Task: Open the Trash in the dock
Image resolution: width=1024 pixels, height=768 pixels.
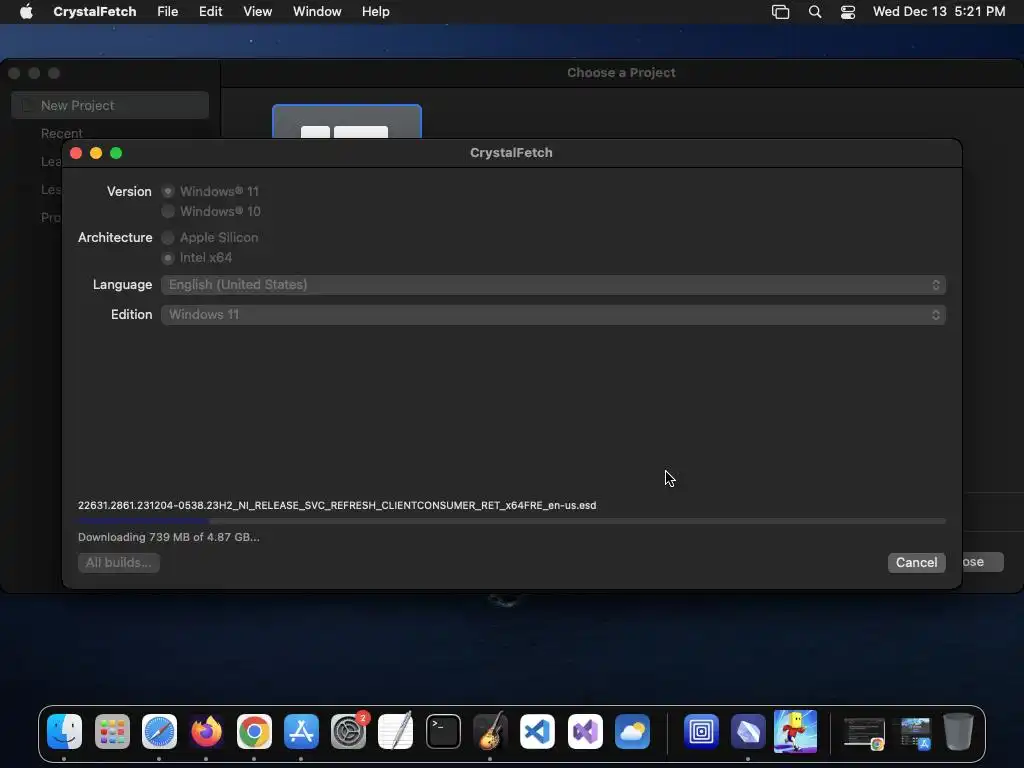Action: pyautogui.click(x=958, y=731)
